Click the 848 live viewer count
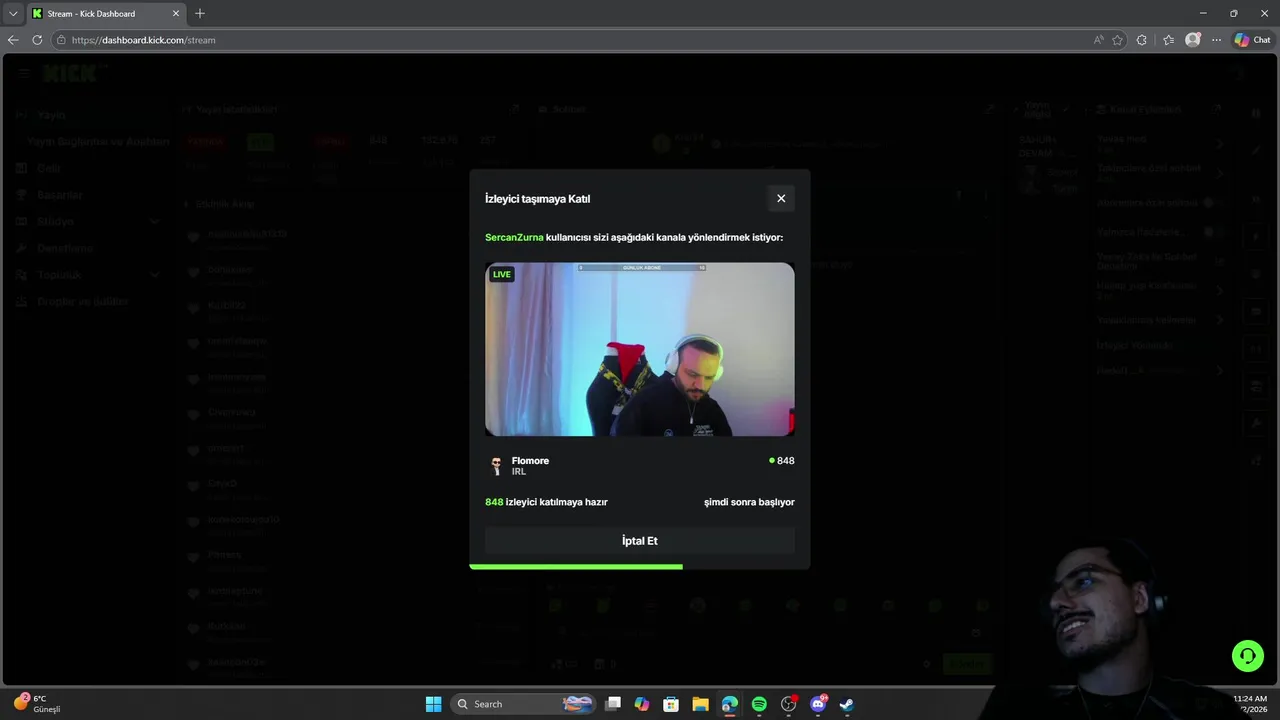 coord(782,461)
